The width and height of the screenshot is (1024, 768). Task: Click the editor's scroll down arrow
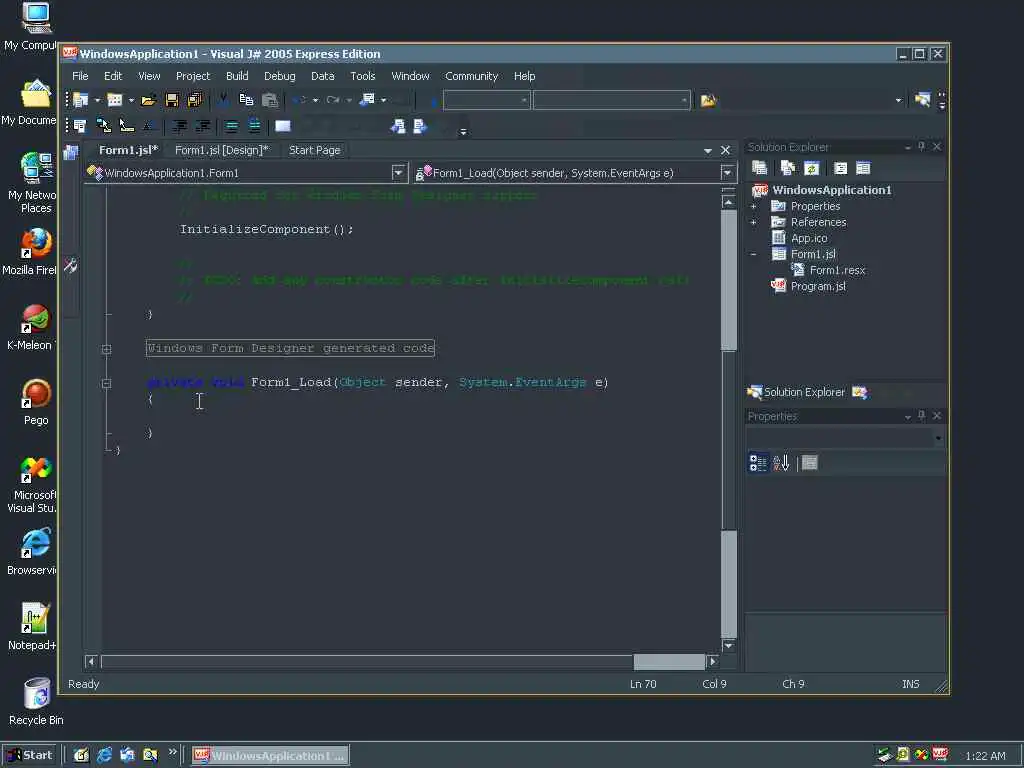click(729, 647)
